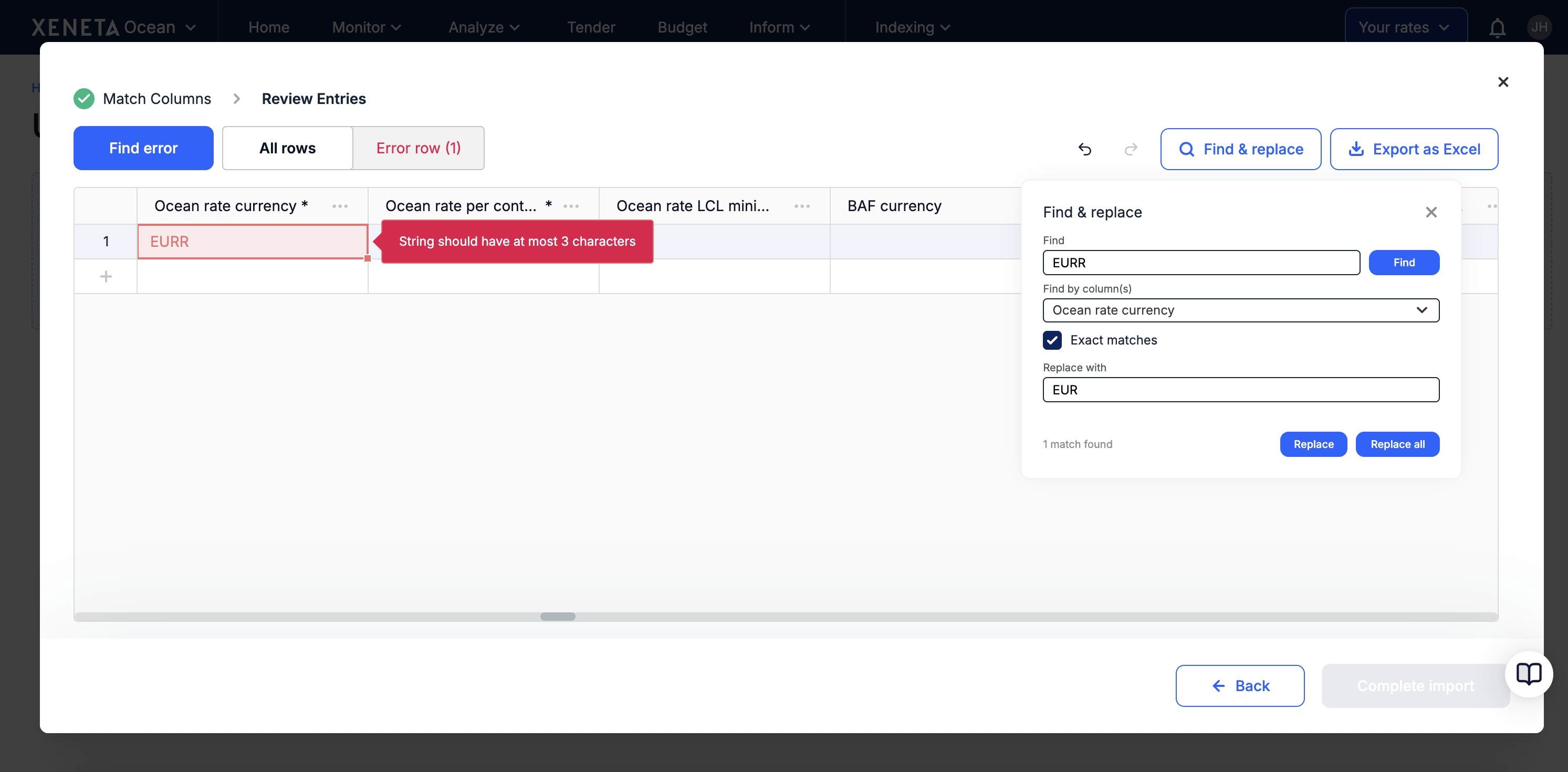Uncheck the Exact matches checkbox

[x=1052, y=340]
